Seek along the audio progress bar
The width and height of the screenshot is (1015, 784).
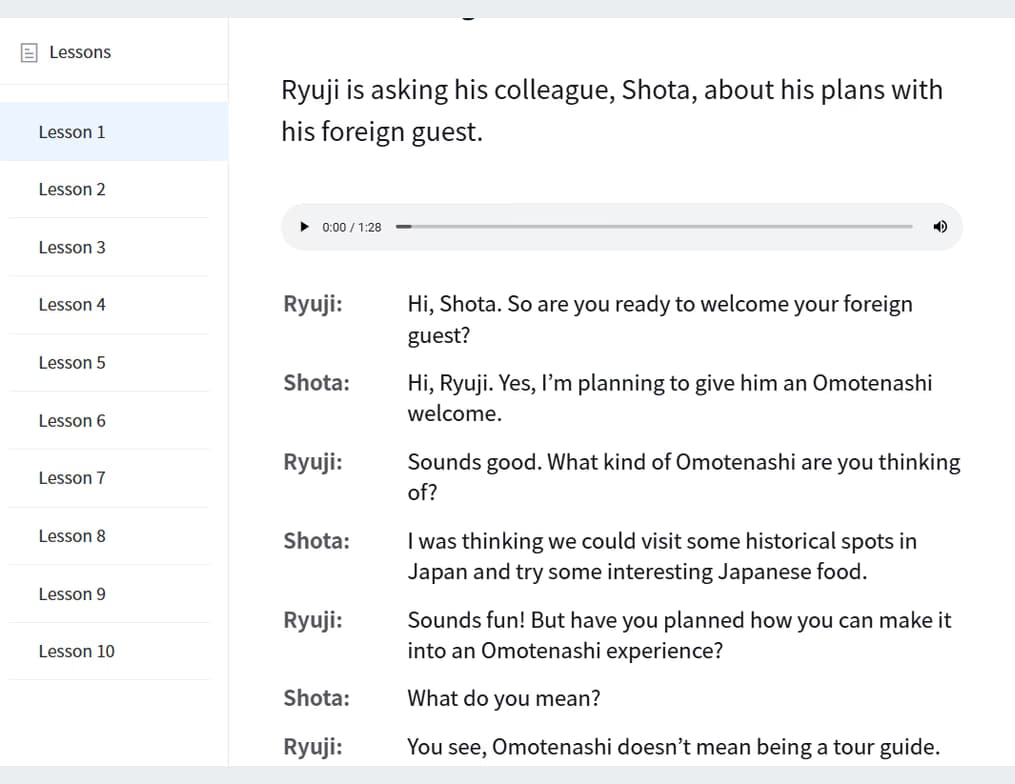click(x=654, y=227)
